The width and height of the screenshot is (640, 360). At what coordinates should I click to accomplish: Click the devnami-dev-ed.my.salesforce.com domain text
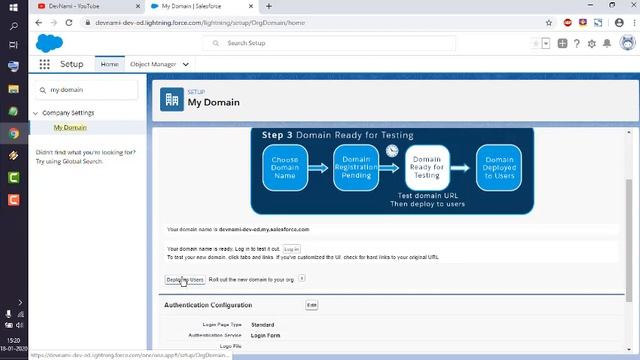[264, 229]
